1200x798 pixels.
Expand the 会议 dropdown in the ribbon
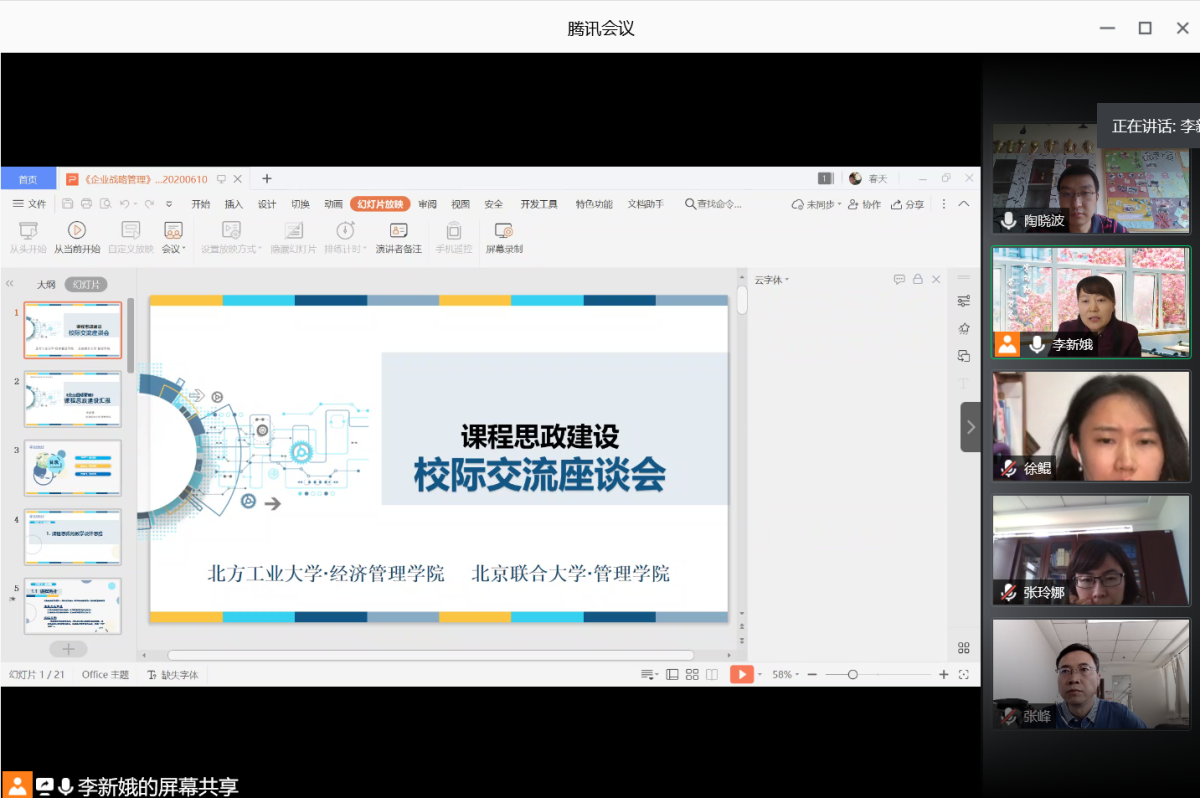click(174, 249)
